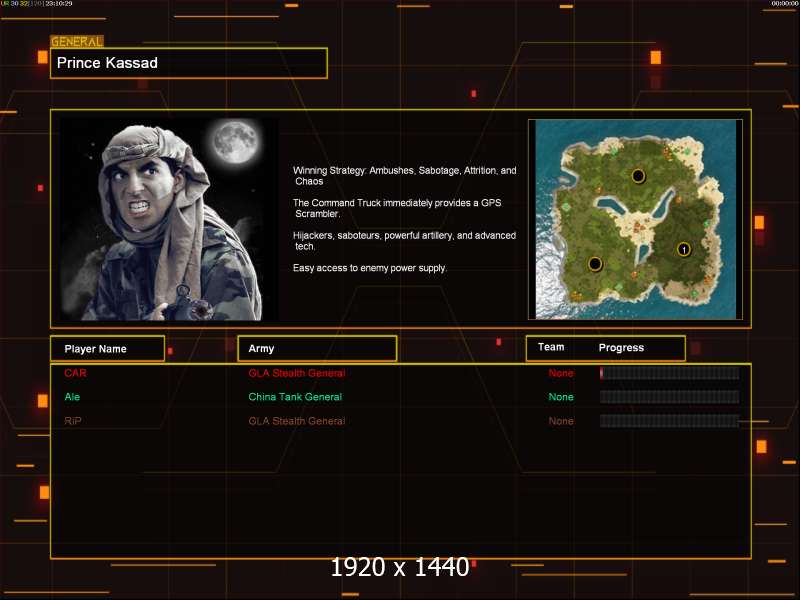Click the Prince Kassad general name field
This screenshot has width=800, height=600.
[189, 63]
